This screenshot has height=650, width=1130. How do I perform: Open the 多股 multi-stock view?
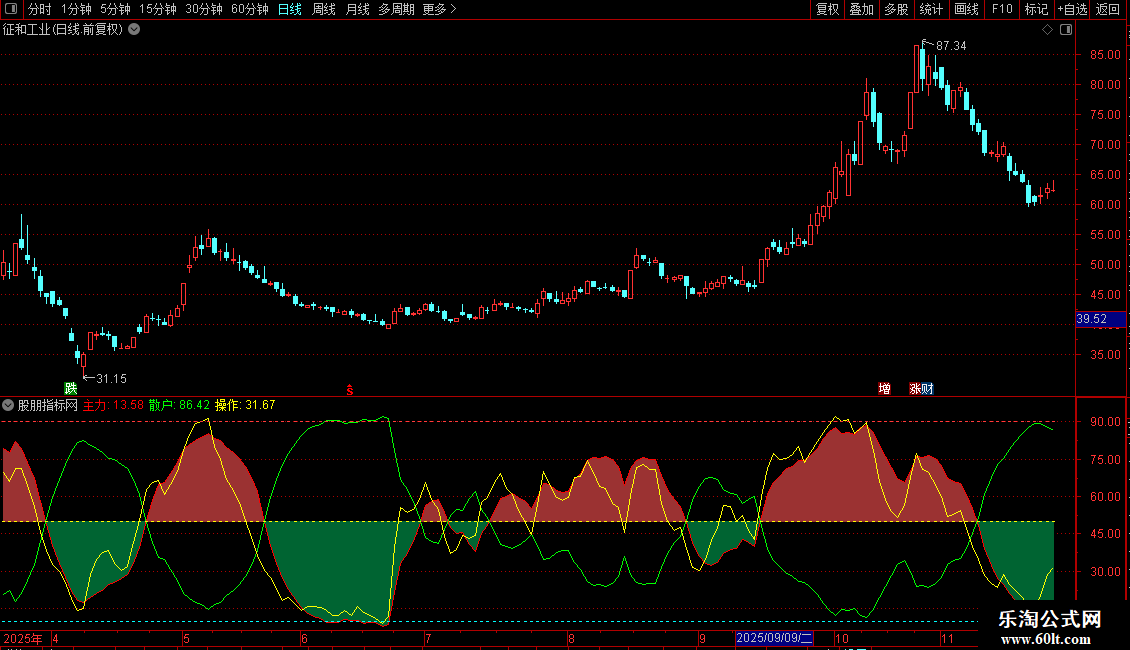(x=897, y=9)
